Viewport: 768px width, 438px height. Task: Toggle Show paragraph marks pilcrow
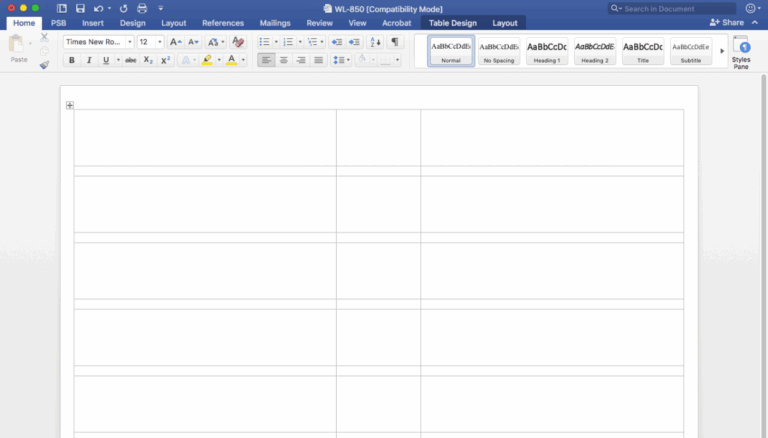395,42
